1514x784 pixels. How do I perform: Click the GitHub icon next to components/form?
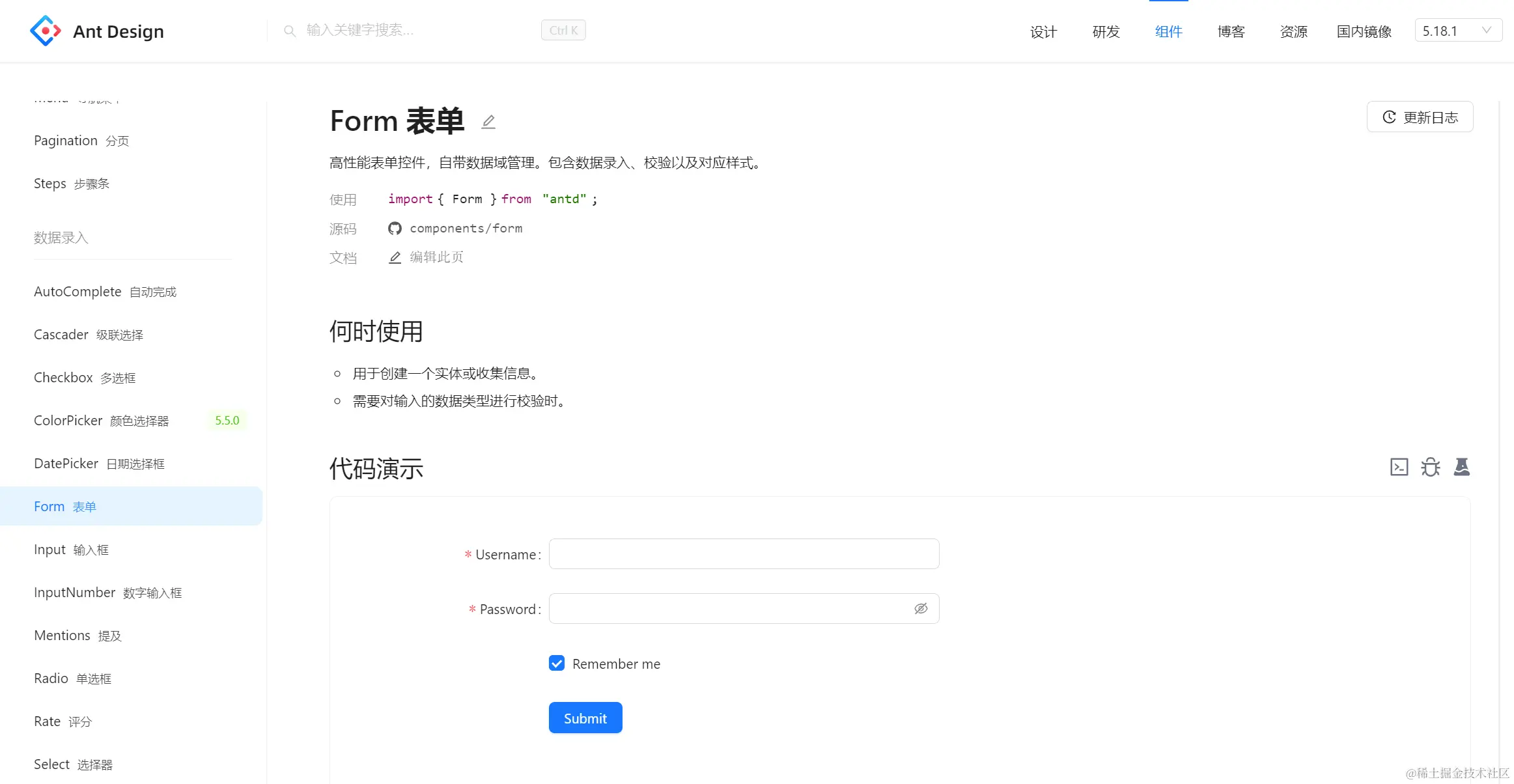[x=395, y=229]
